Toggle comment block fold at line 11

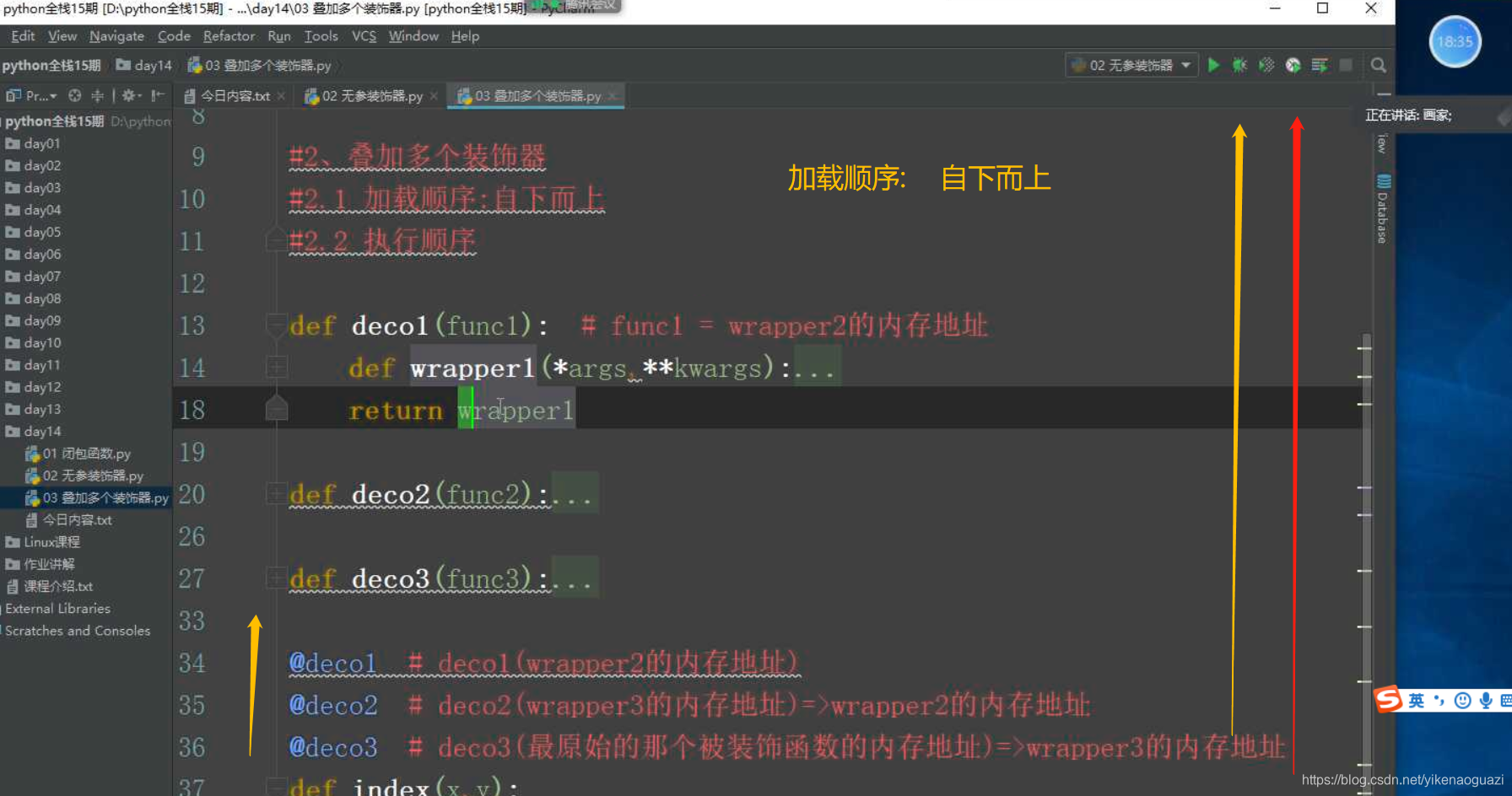[x=277, y=239]
